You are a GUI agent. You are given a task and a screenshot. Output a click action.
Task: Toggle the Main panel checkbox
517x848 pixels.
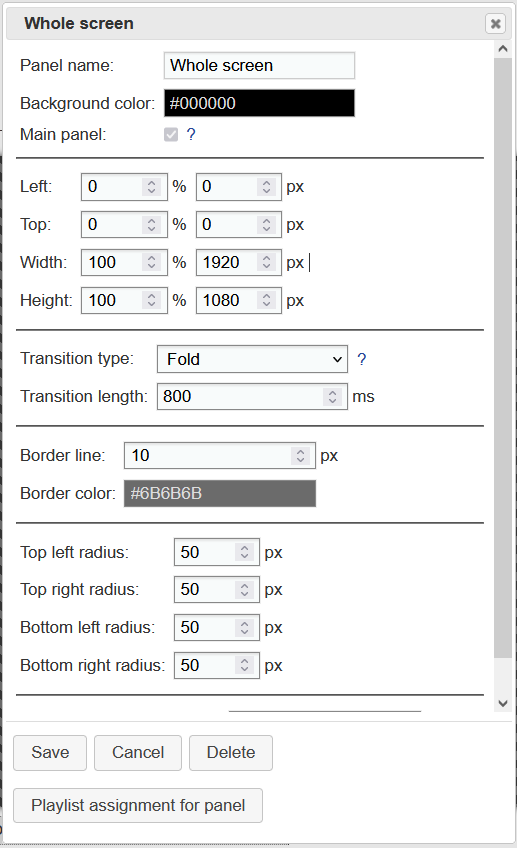171,134
